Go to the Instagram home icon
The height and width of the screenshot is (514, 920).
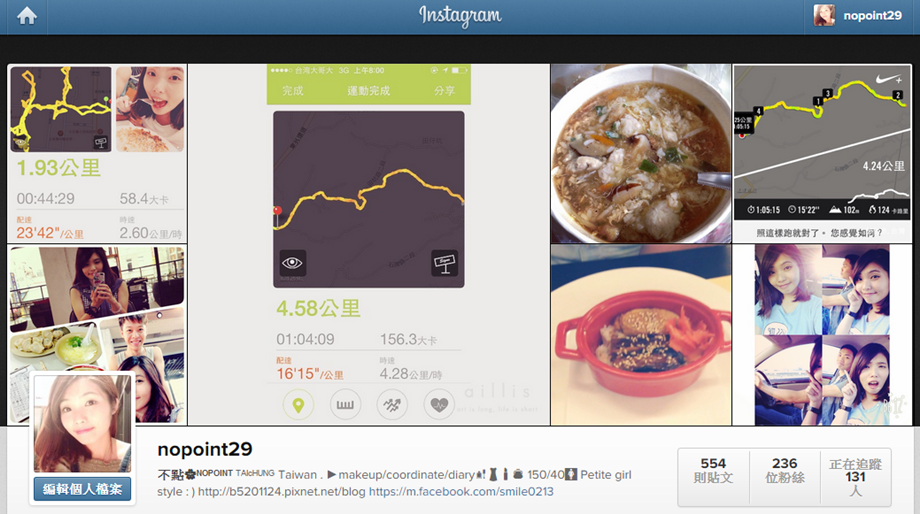pos(26,16)
